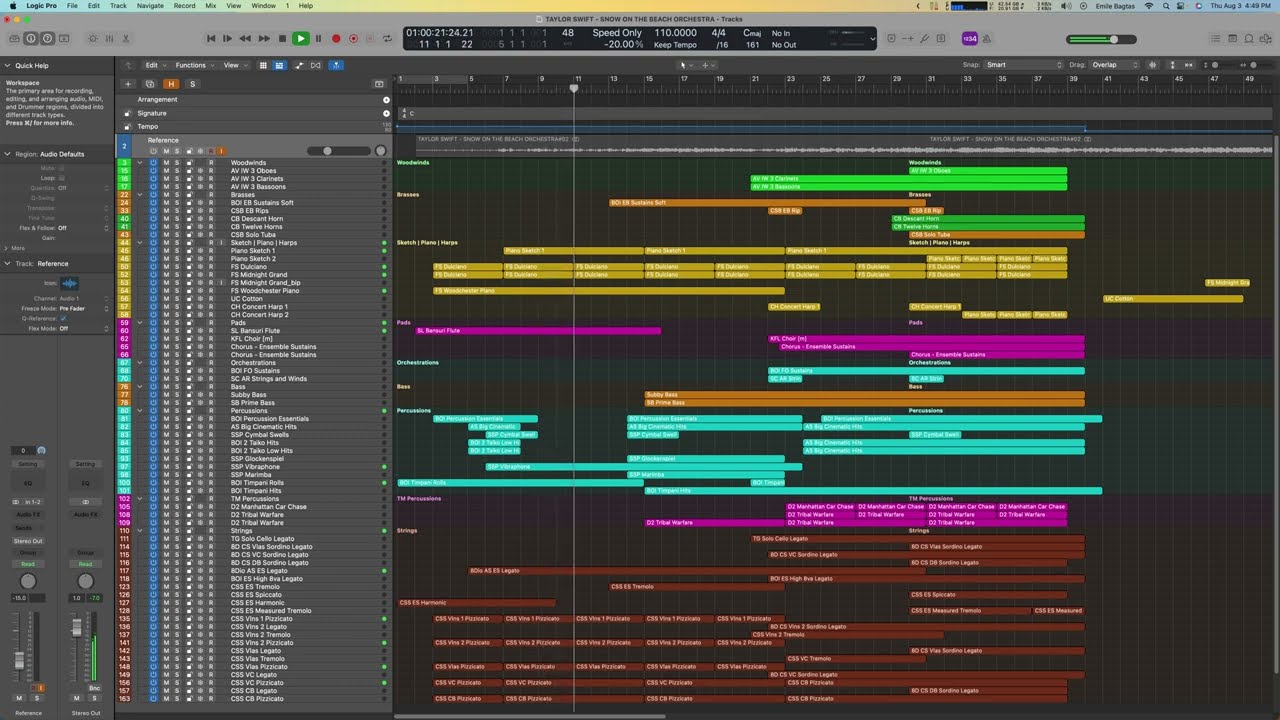Viewport: 1280px width, 720px height.
Task: Open the Navigate menu in menu bar
Action: tap(150, 6)
